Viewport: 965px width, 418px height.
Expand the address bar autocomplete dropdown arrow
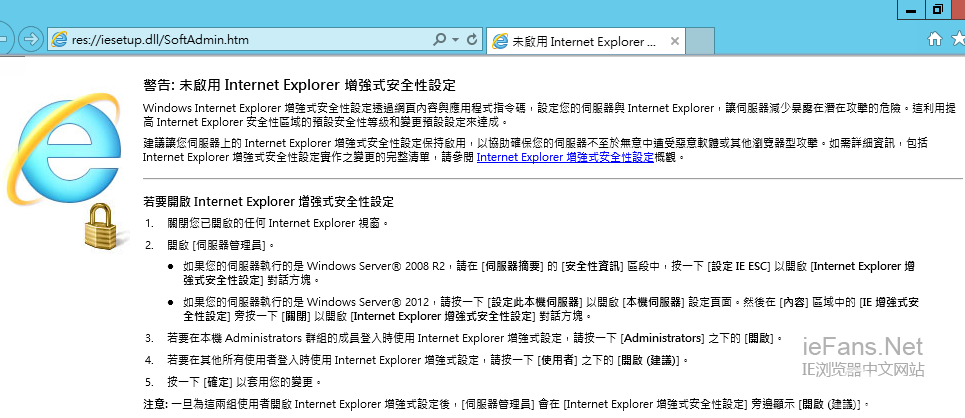(x=455, y=39)
